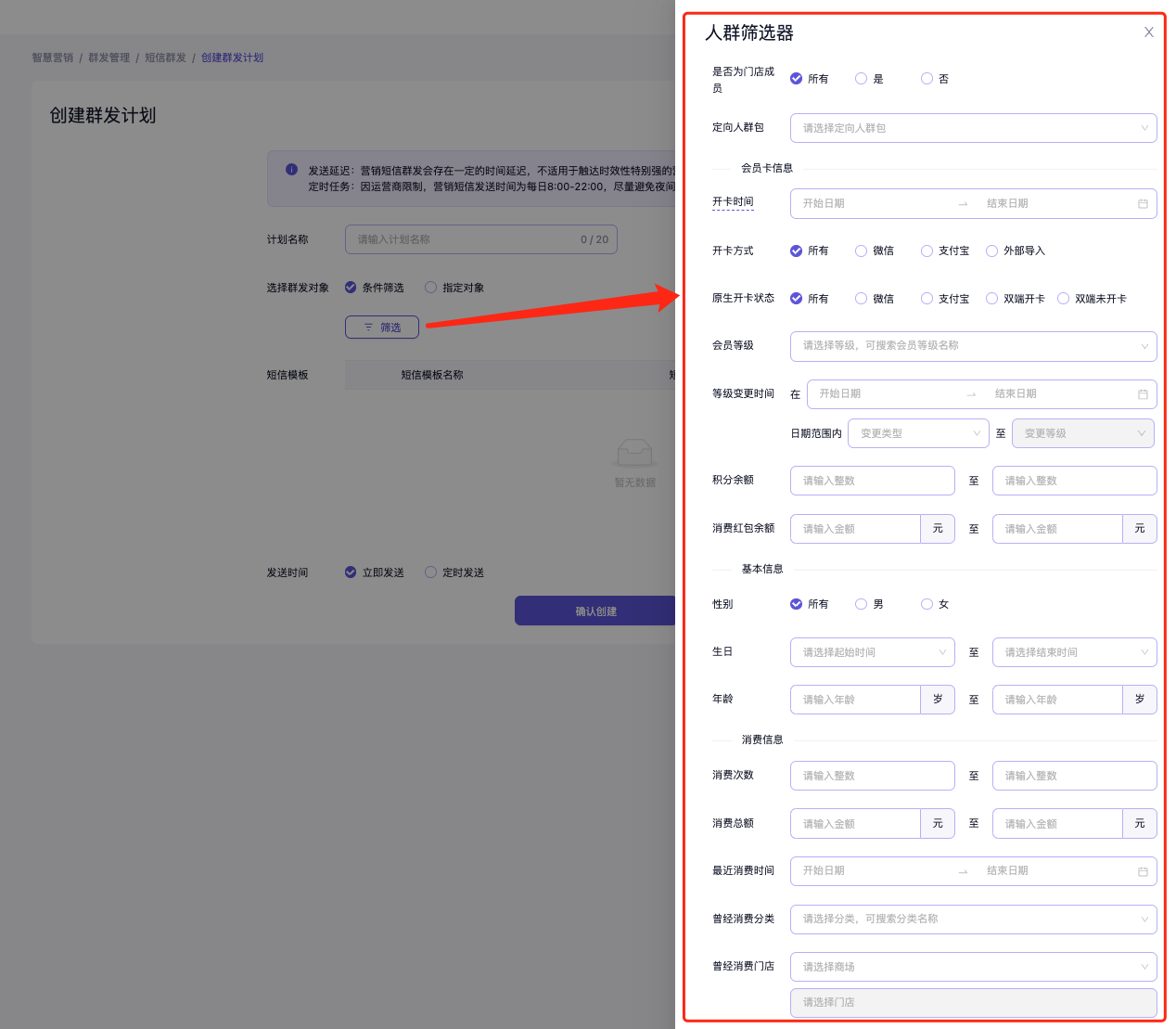The image size is (1176, 1029).
Task: Click the filter icon on 筛选 button
Action: click(x=368, y=328)
